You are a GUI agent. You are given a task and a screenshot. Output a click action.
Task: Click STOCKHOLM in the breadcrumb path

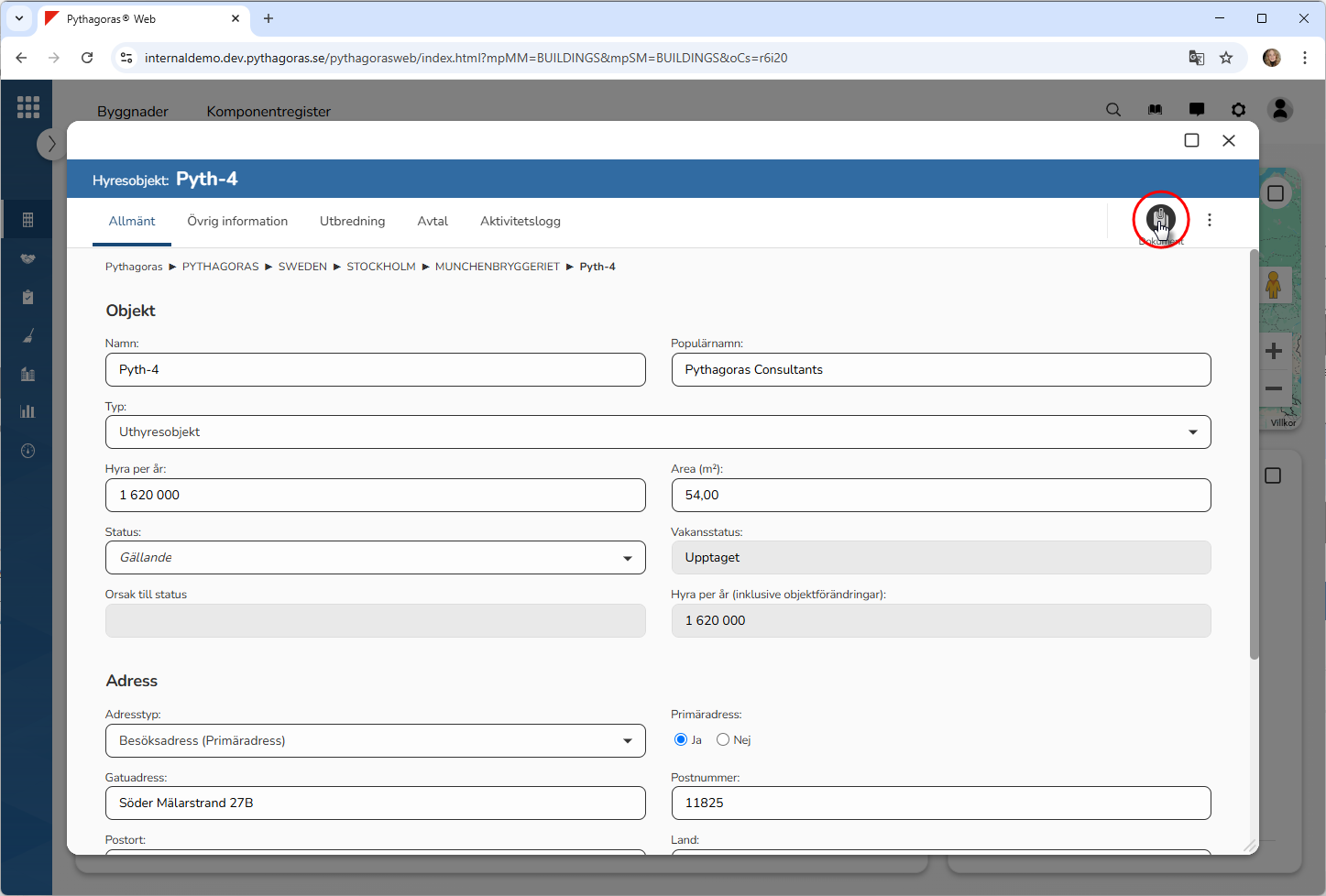coord(380,267)
